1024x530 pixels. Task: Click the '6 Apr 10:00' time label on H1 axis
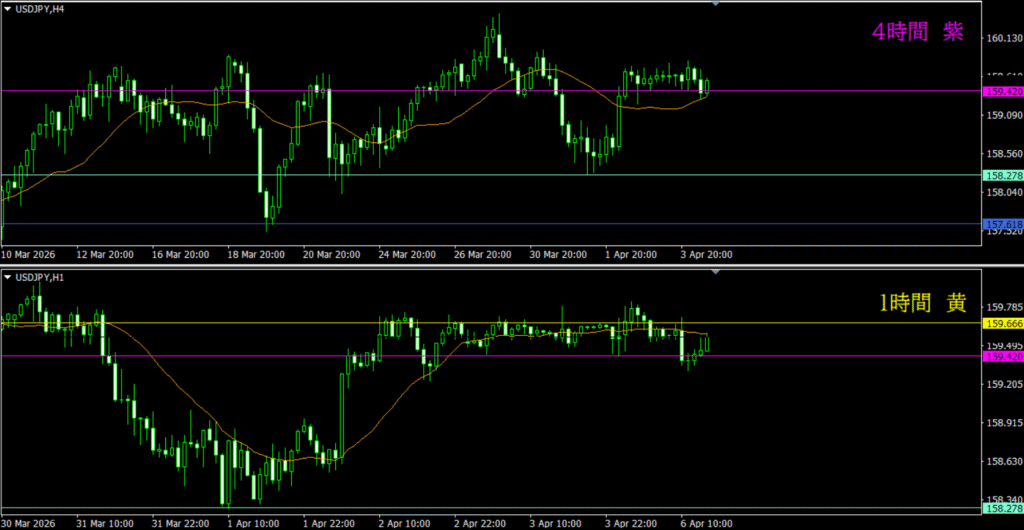[709, 523]
